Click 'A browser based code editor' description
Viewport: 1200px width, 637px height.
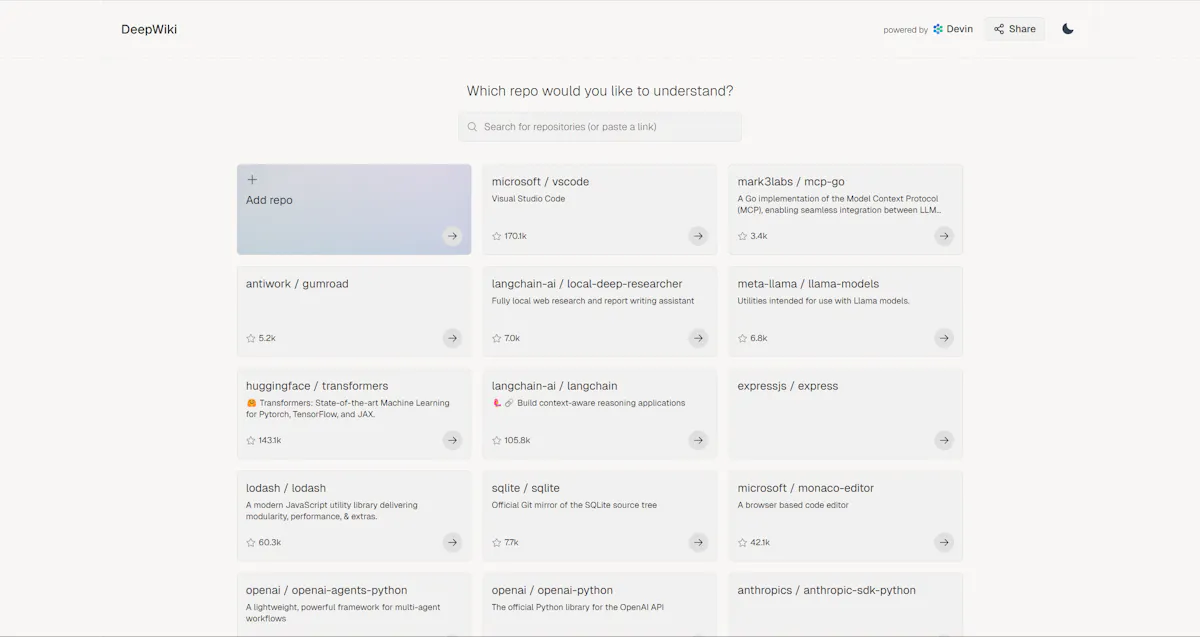793,505
